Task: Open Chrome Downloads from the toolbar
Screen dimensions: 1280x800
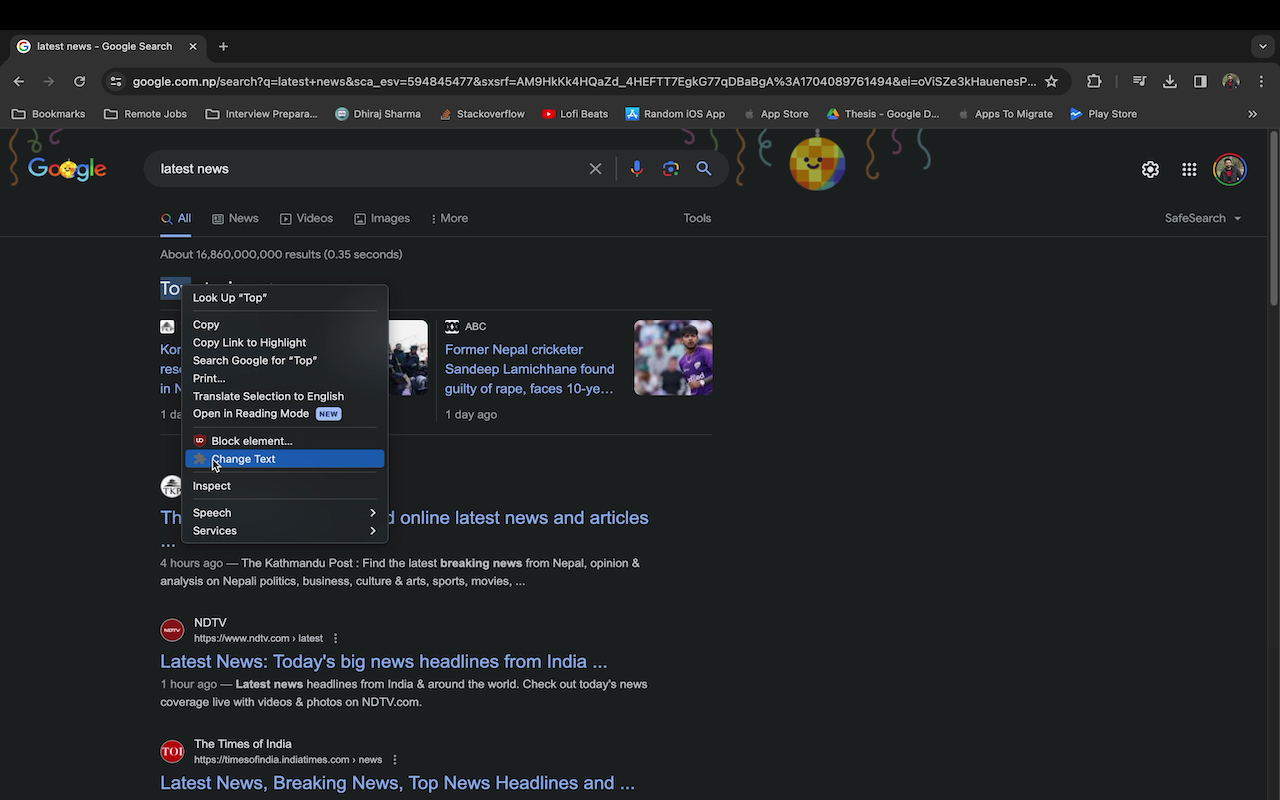Action: click(1169, 81)
